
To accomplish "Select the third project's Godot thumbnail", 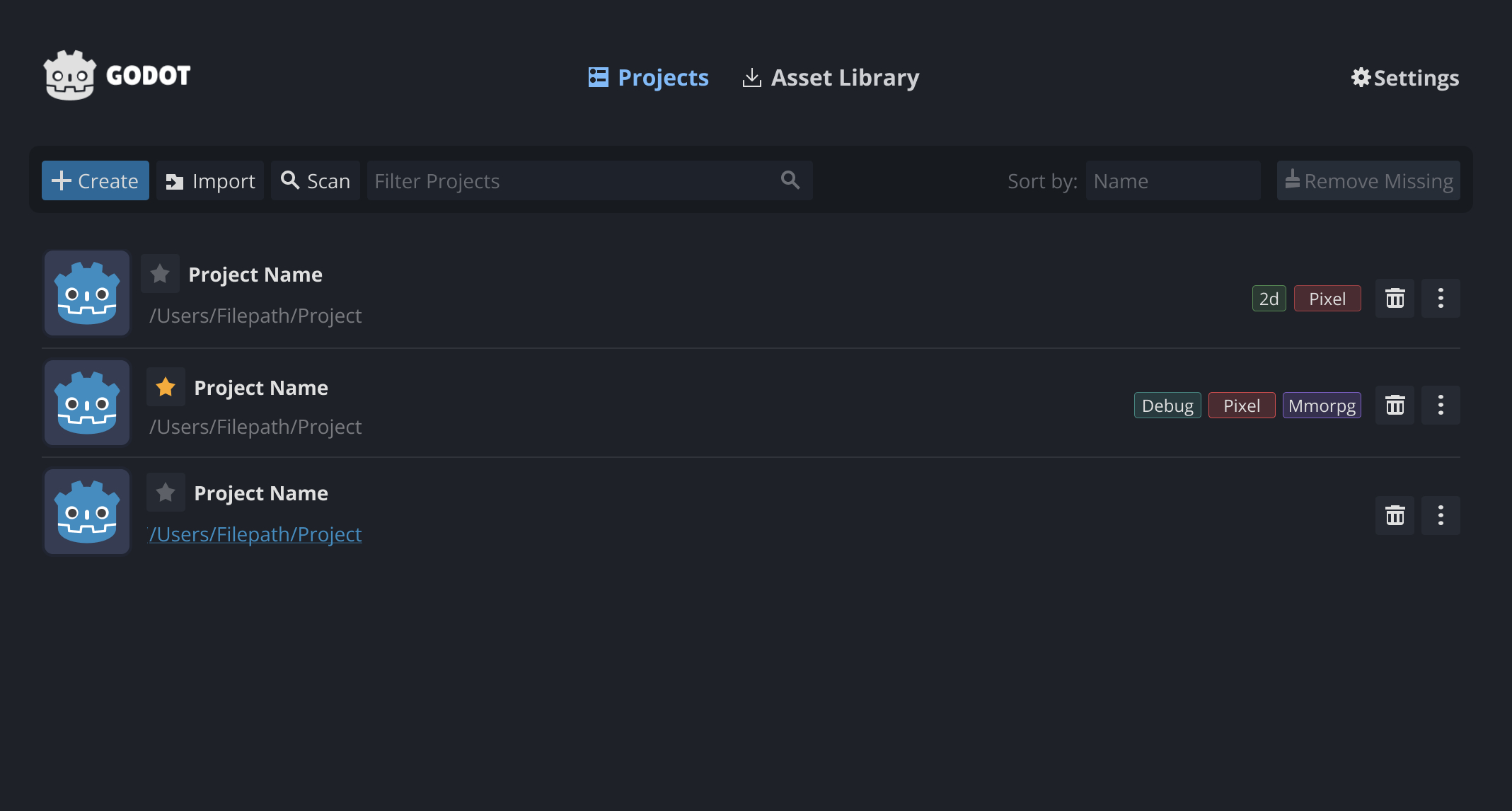I will tap(87, 512).
